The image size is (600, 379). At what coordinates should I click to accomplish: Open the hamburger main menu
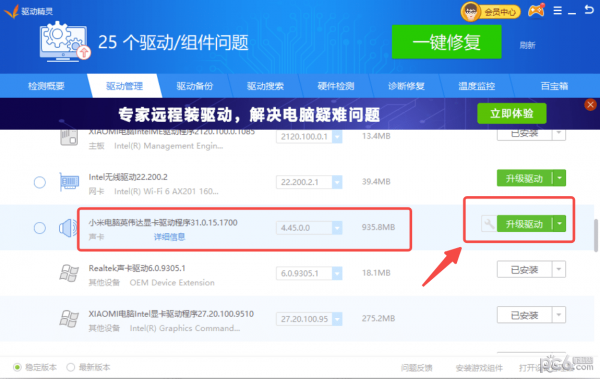(558, 10)
